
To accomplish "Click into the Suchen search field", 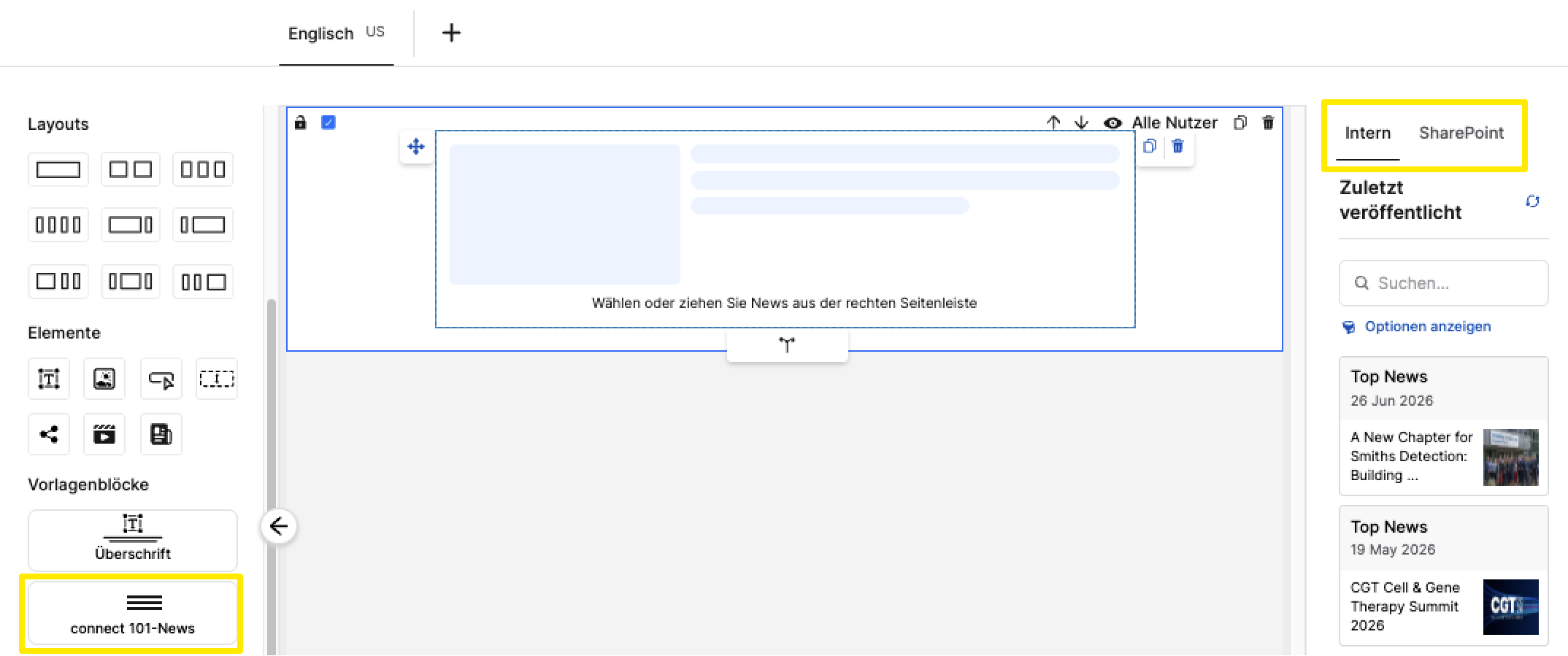I will pos(1443,283).
